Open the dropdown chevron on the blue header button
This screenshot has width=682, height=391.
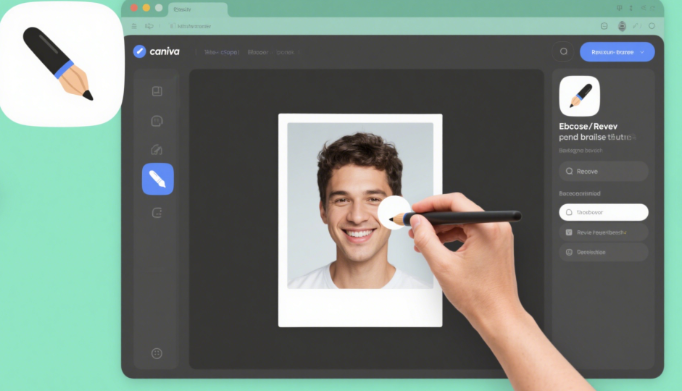(642, 52)
